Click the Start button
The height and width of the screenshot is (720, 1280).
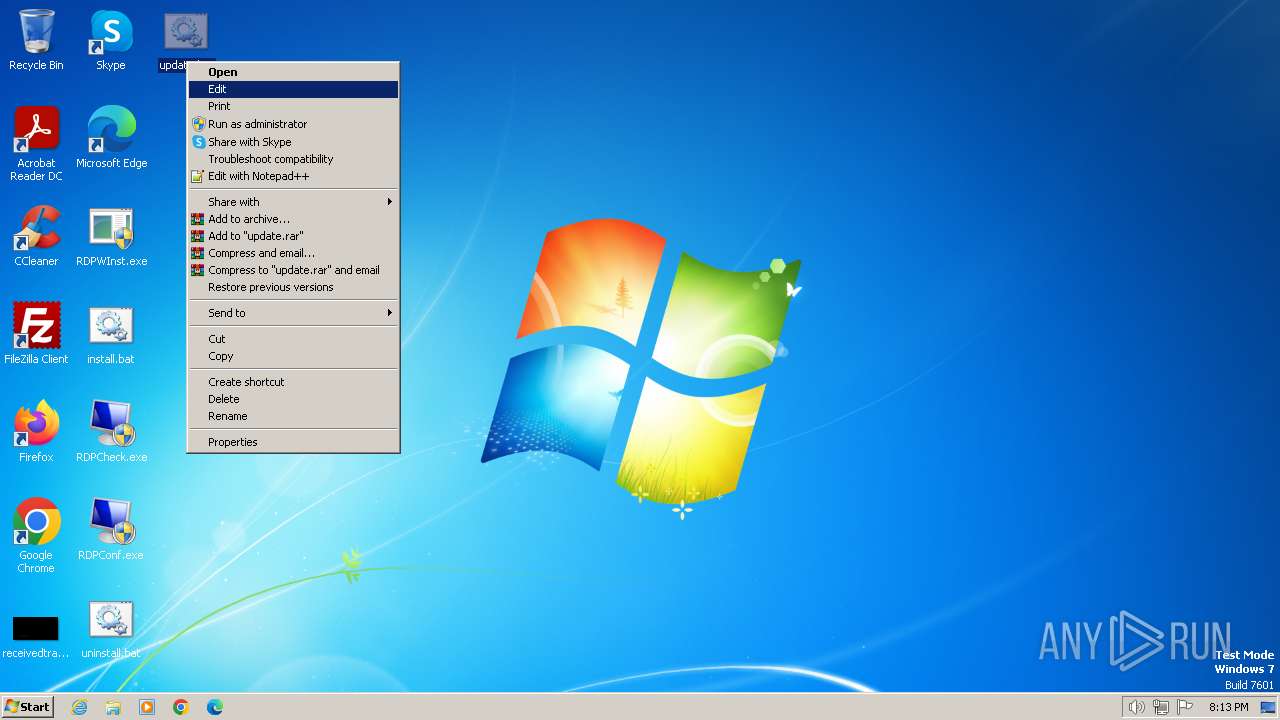coord(27,707)
